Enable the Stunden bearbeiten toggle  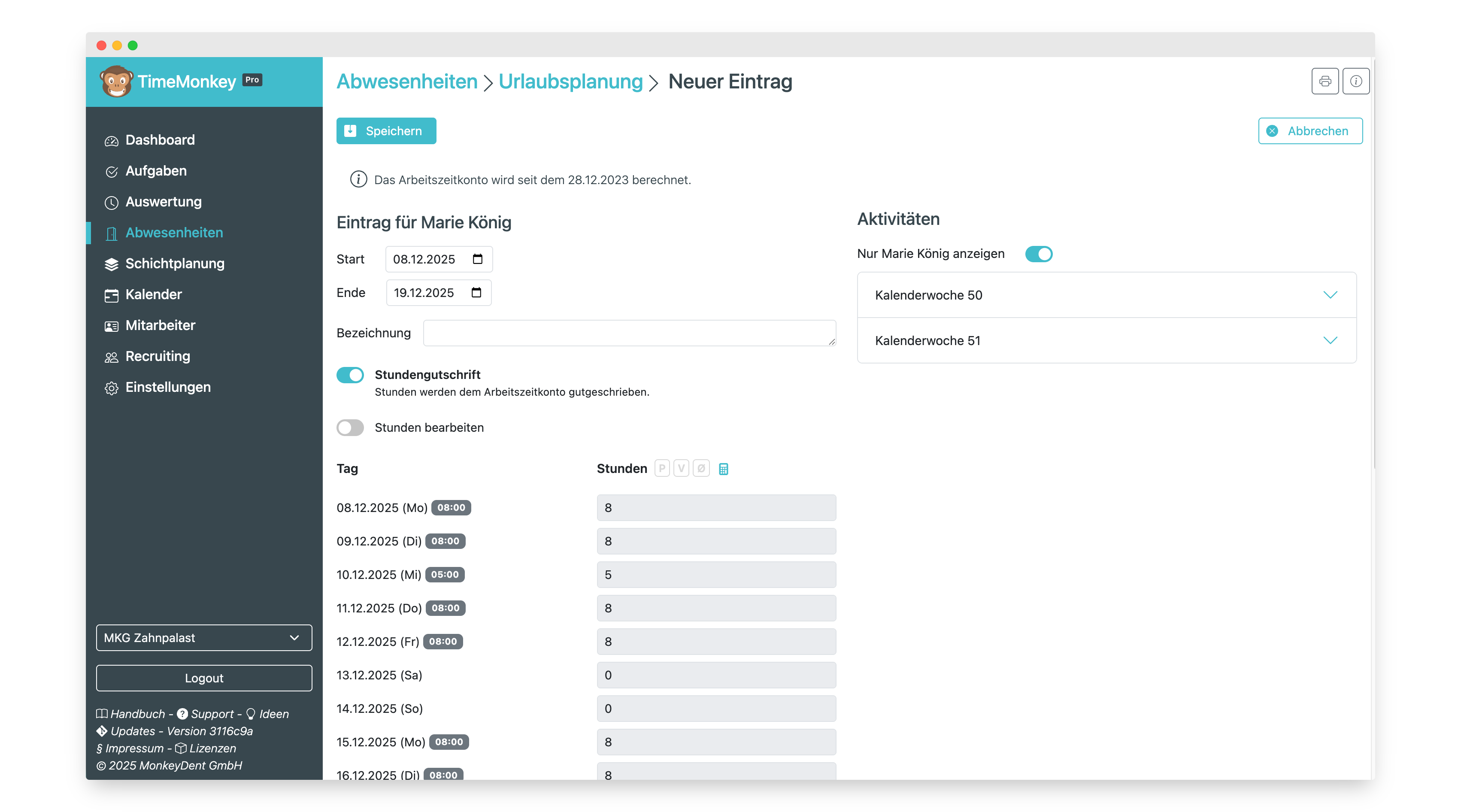tap(350, 427)
